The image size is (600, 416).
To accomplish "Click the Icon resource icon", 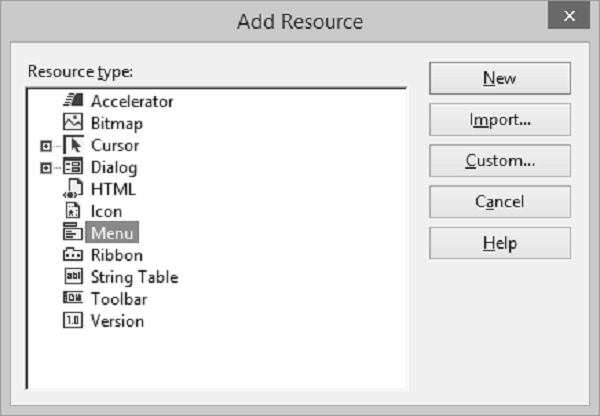I will [72, 211].
